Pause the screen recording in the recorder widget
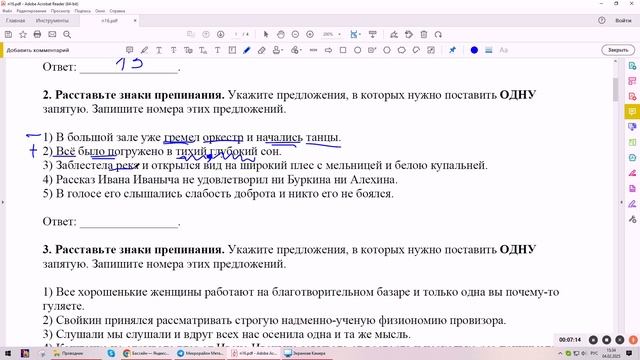The image size is (640, 360). click(593, 340)
